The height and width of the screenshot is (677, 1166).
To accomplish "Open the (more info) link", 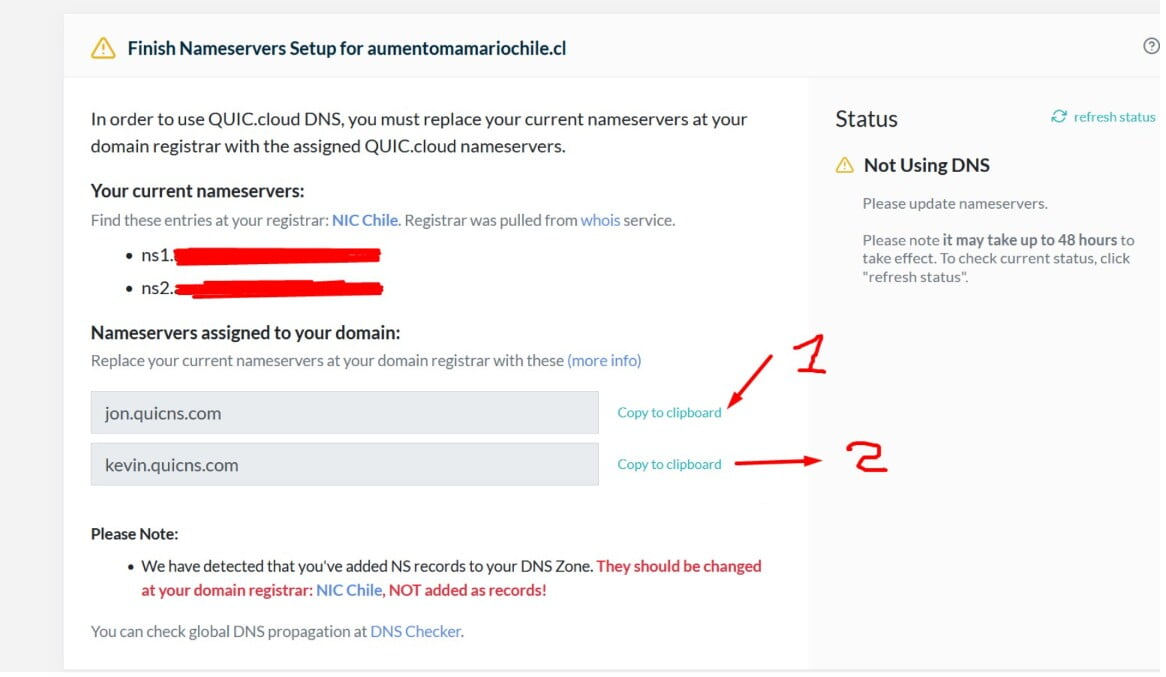I will pyautogui.click(x=604, y=361).
